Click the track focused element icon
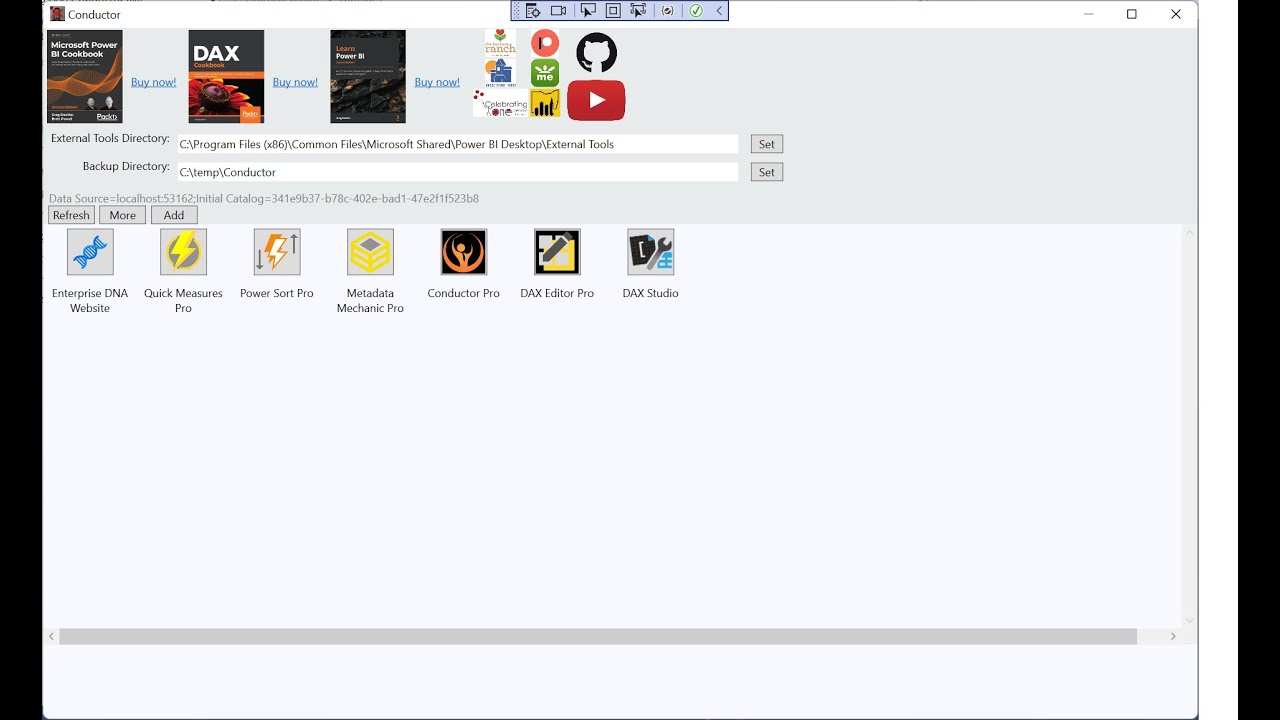The height and width of the screenshot is (720, 1280). (638, 11)
